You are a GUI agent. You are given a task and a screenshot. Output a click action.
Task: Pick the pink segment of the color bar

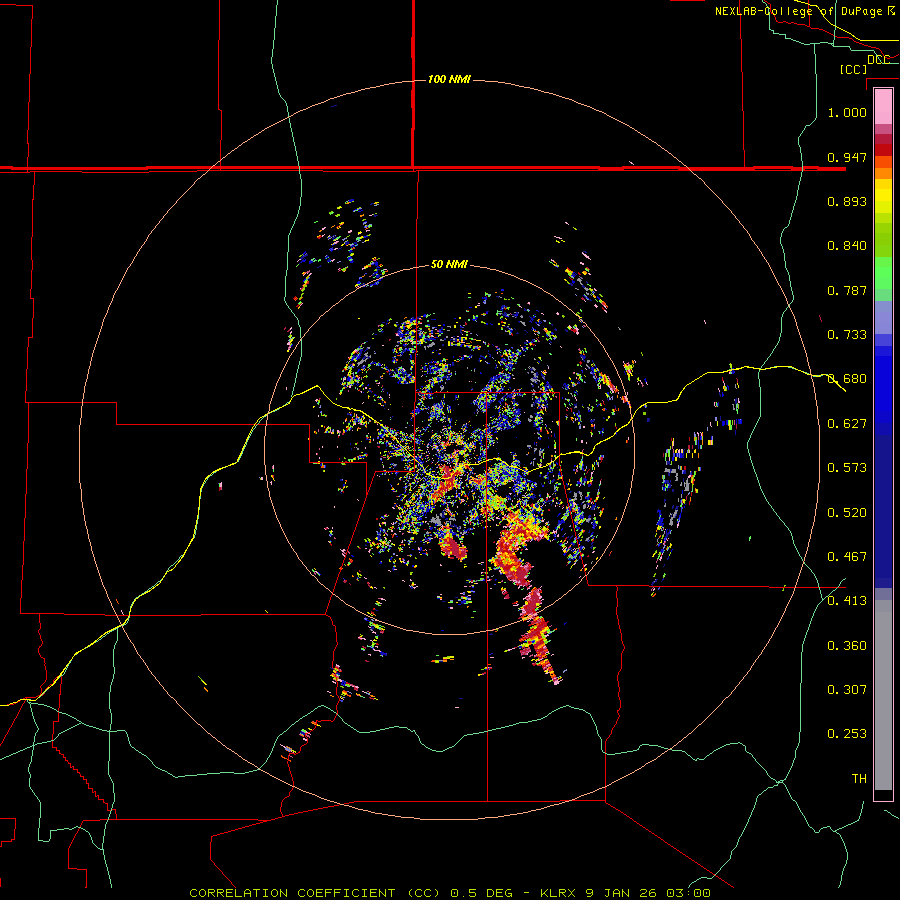(x=883, y=107)
